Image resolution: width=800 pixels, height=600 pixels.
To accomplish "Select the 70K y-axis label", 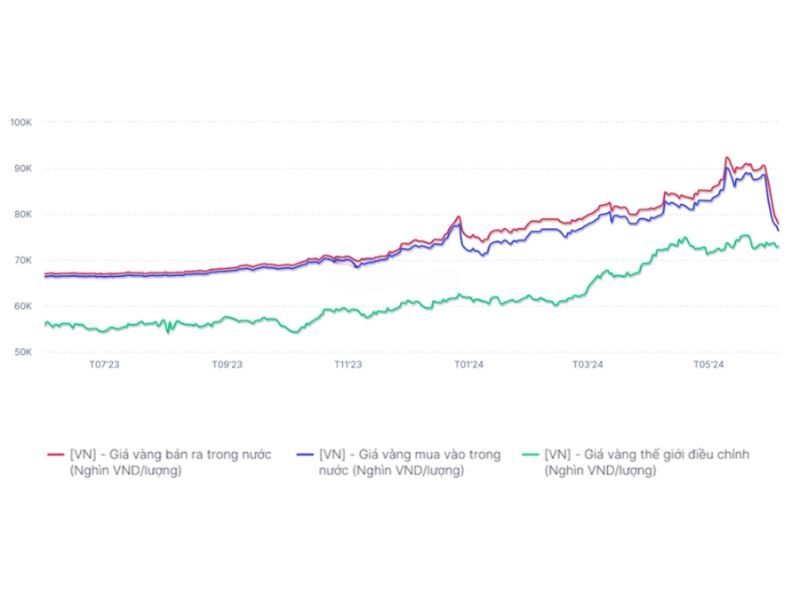I will (x=23, y=260).
